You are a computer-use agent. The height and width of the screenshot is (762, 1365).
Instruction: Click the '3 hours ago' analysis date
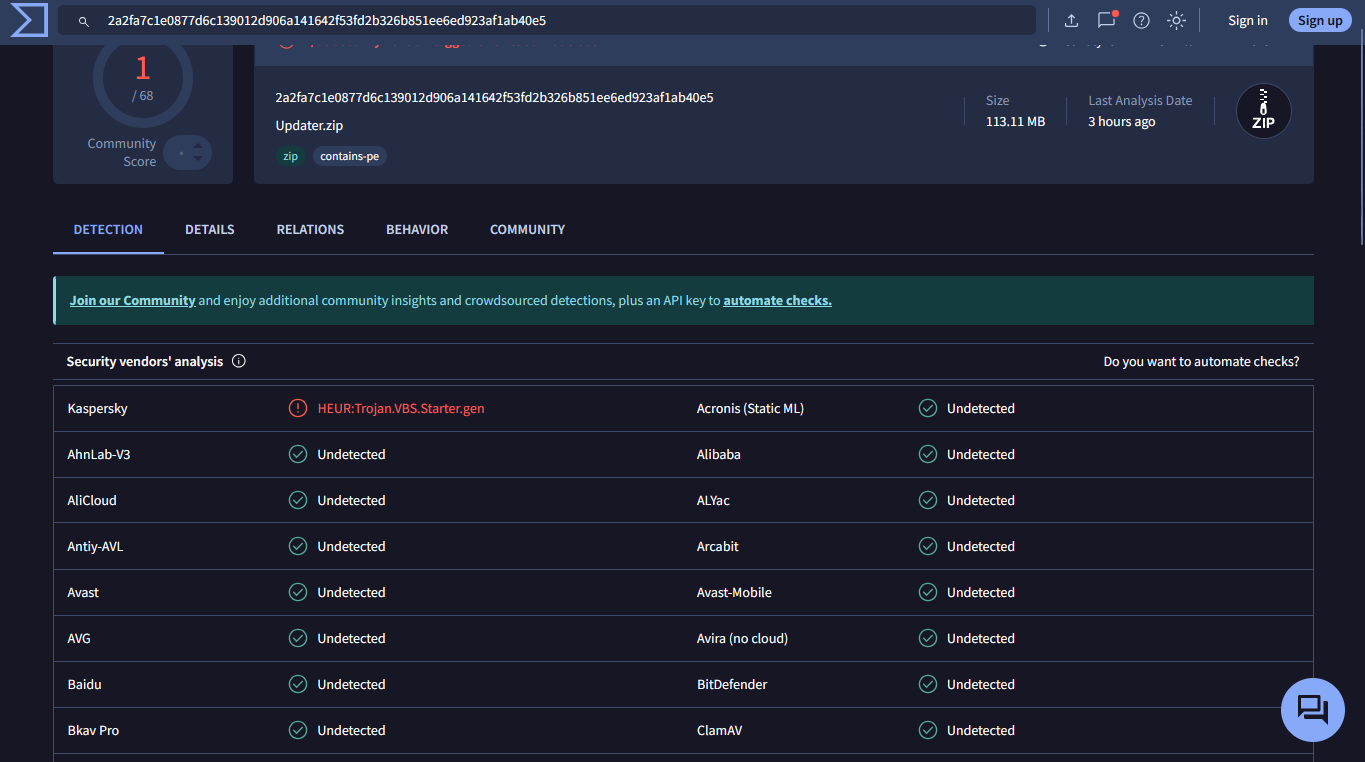coord(1122,121)
